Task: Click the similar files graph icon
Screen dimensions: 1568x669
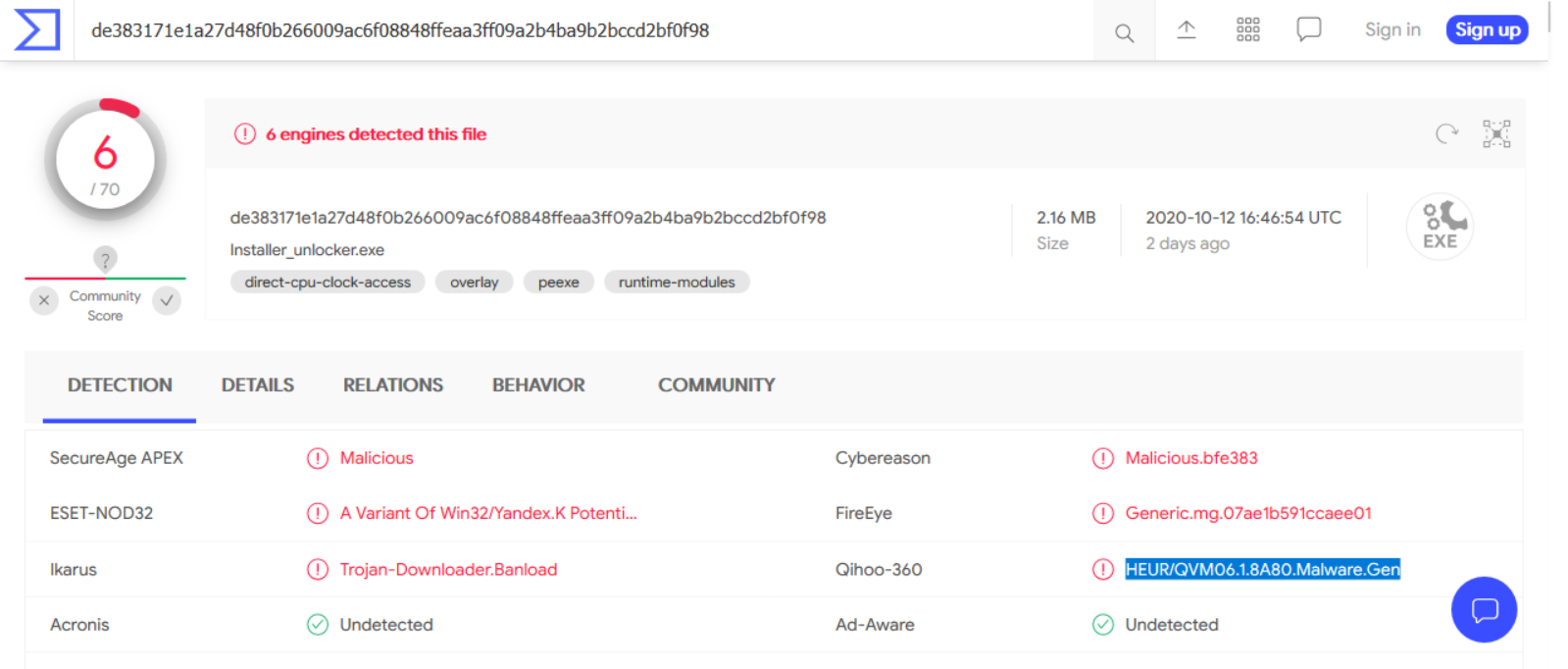Action: tap(1496, 133)
